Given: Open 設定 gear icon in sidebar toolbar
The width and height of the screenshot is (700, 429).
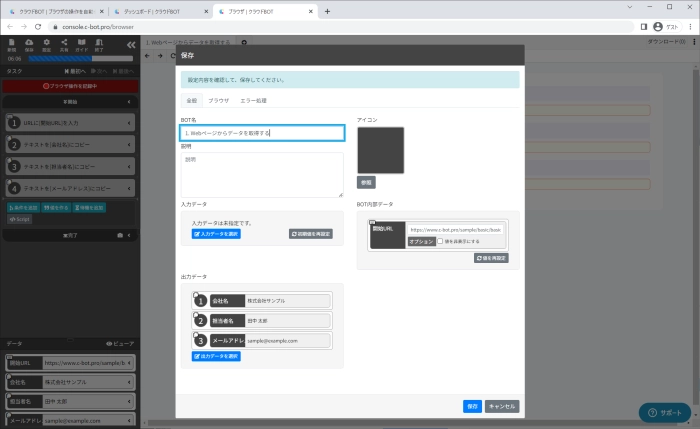Looking at the screenshot, I should click(x=46, y=44).
